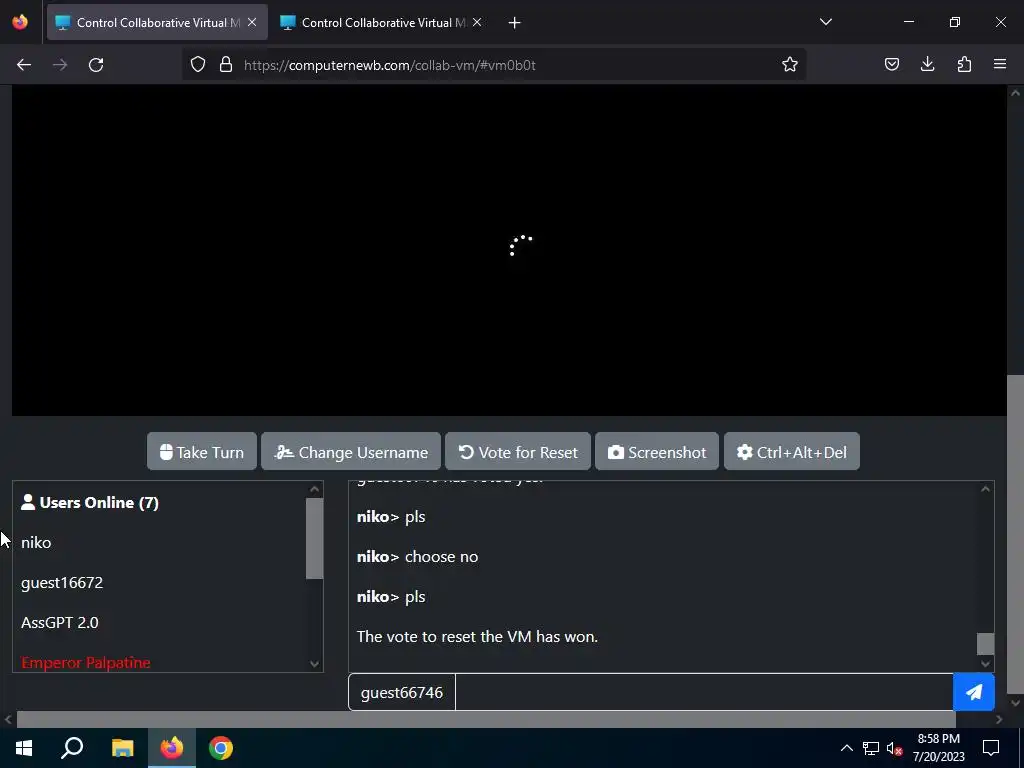
Task: Click the VM display screen area
Action: pyautogui.click(x=509, y=250)
